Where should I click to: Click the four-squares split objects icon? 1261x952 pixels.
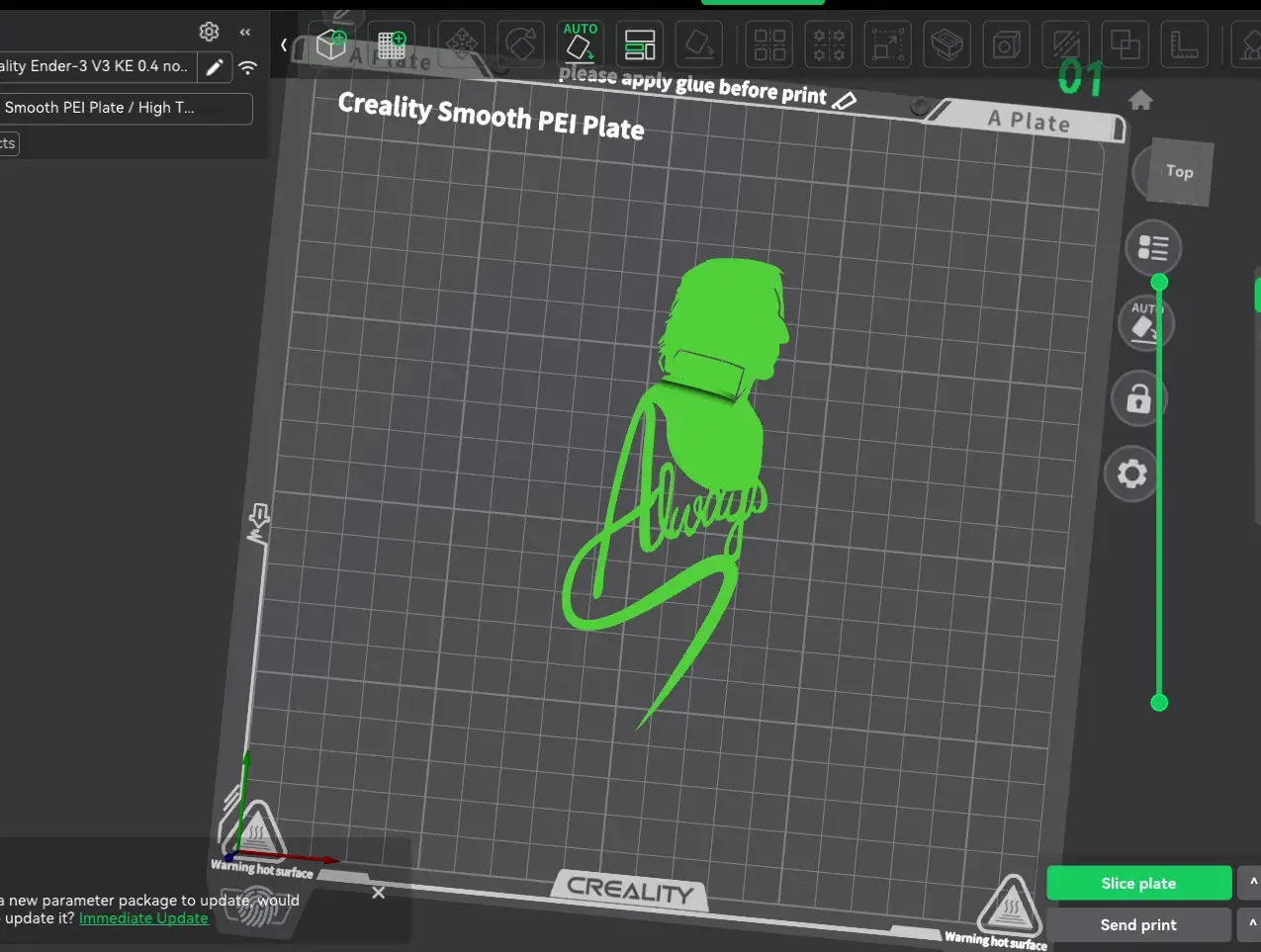pos(769,44)
